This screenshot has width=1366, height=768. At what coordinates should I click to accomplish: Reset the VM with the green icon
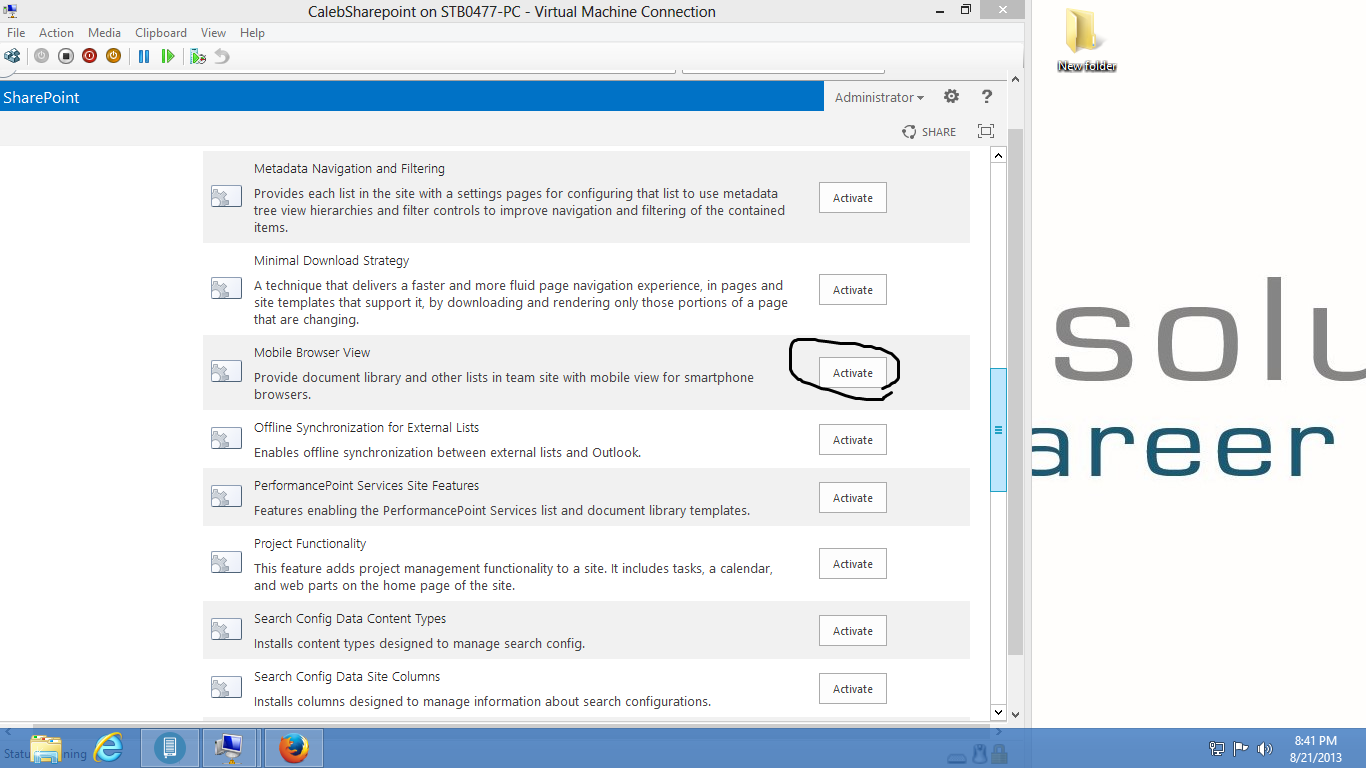tap(168, 56)
